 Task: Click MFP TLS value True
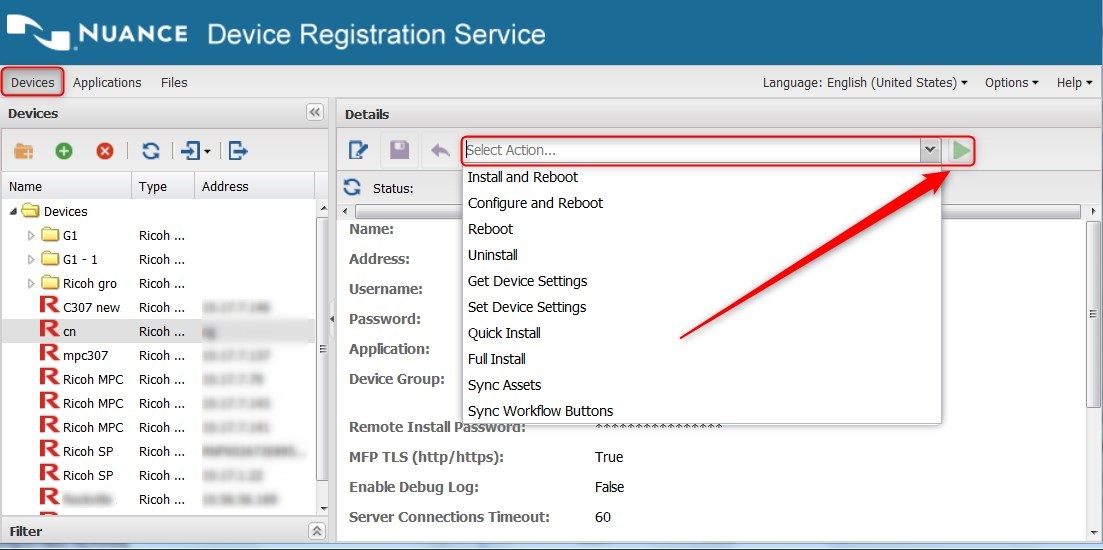tap(608, 457)
